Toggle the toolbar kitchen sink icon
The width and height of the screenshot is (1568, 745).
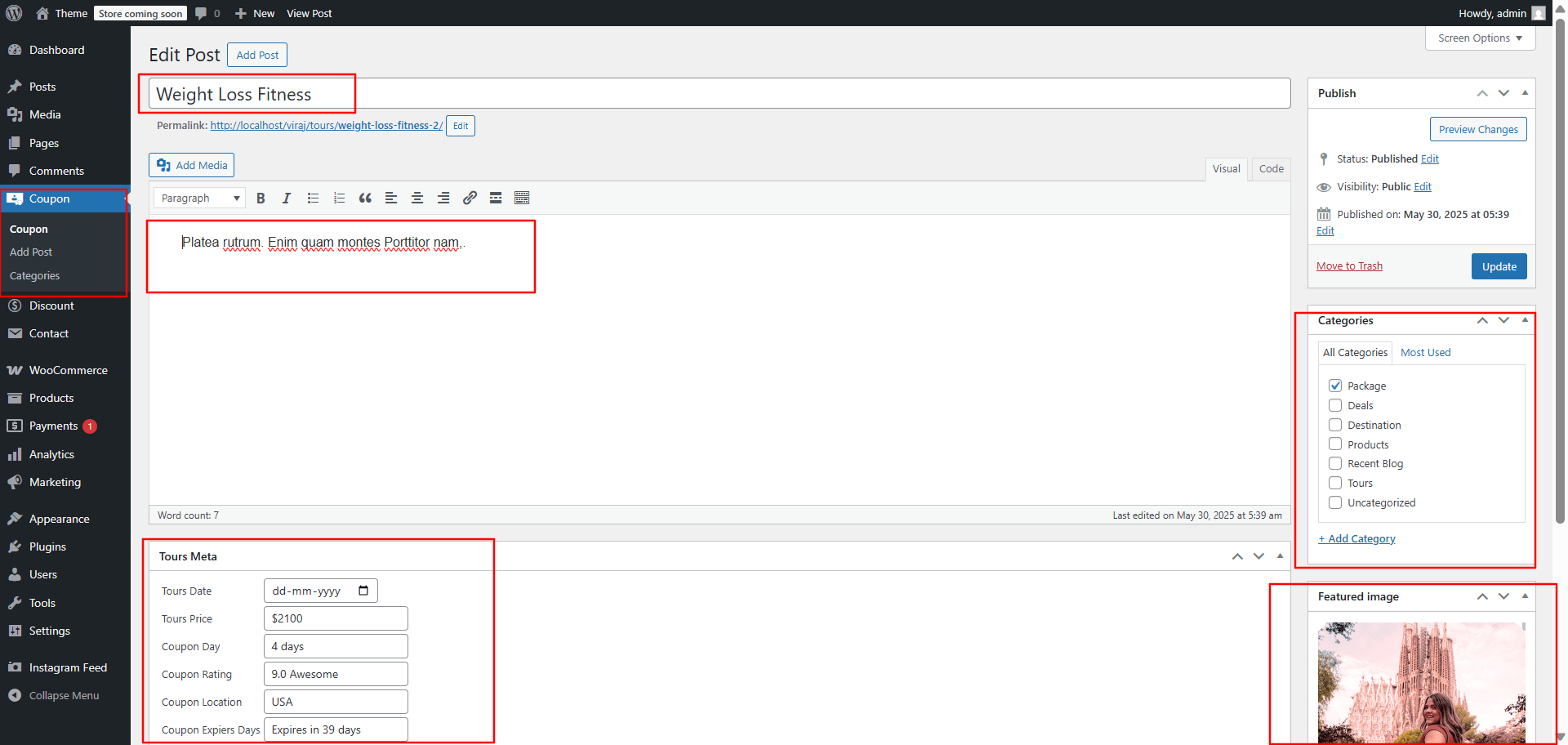[x=522, y=199]
